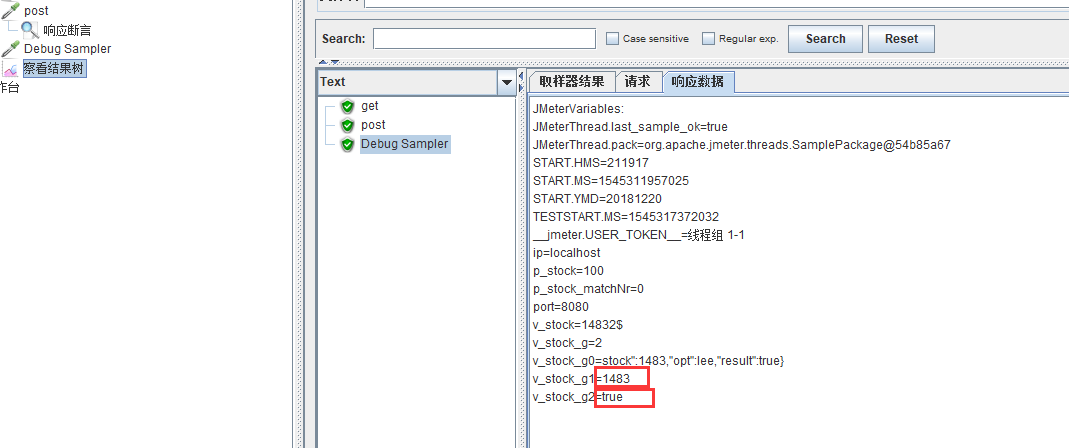The height and width of the screenshot is (448, 1069).
Task: Click v_stock_g1=1483 line
Action: point(582,378)
